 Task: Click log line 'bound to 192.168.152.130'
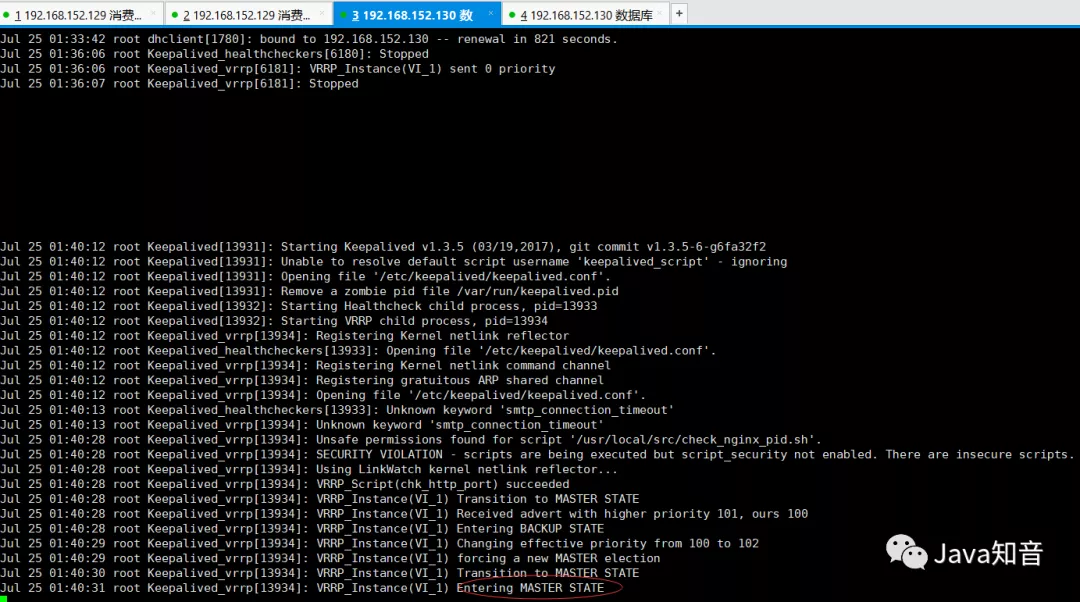tap(309, 39)
